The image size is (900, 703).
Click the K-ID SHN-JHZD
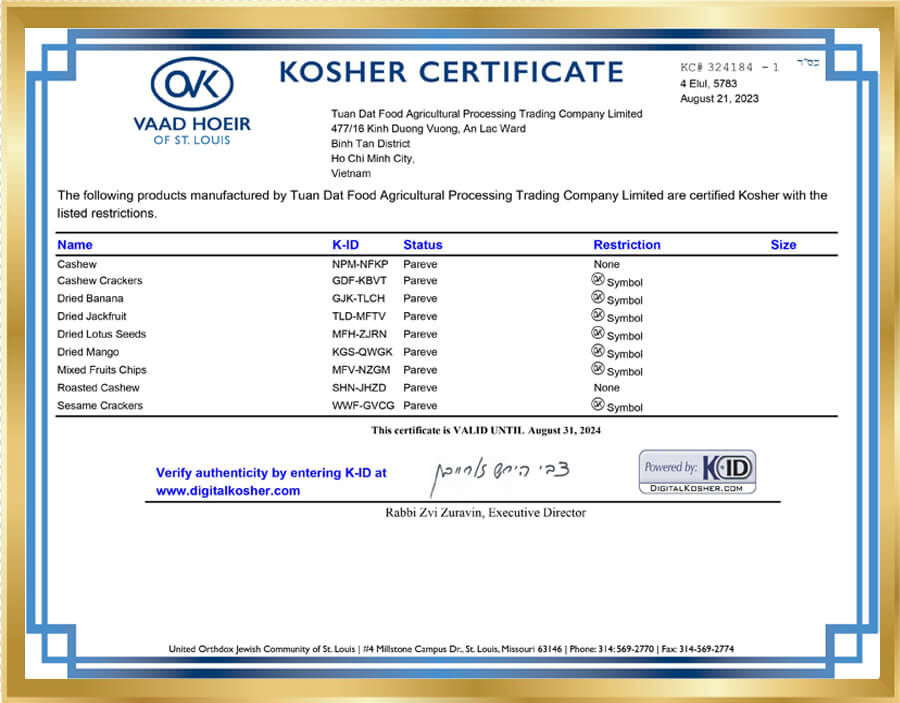[x=359, y=387]
